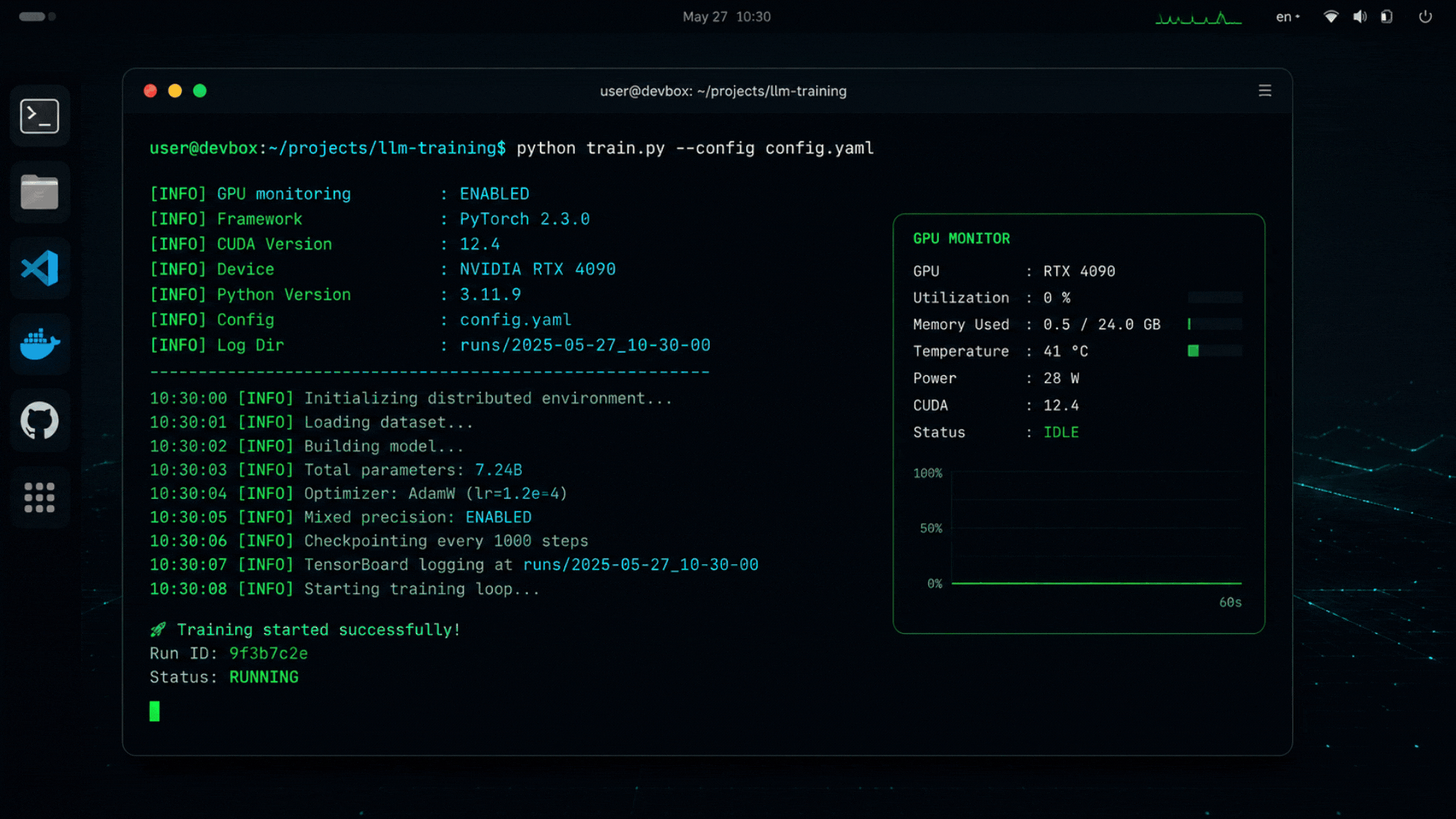This screenshot has width=1456, height=819.
Task: Click the Python Version 3.11.9 value
Action: point(490,294)
